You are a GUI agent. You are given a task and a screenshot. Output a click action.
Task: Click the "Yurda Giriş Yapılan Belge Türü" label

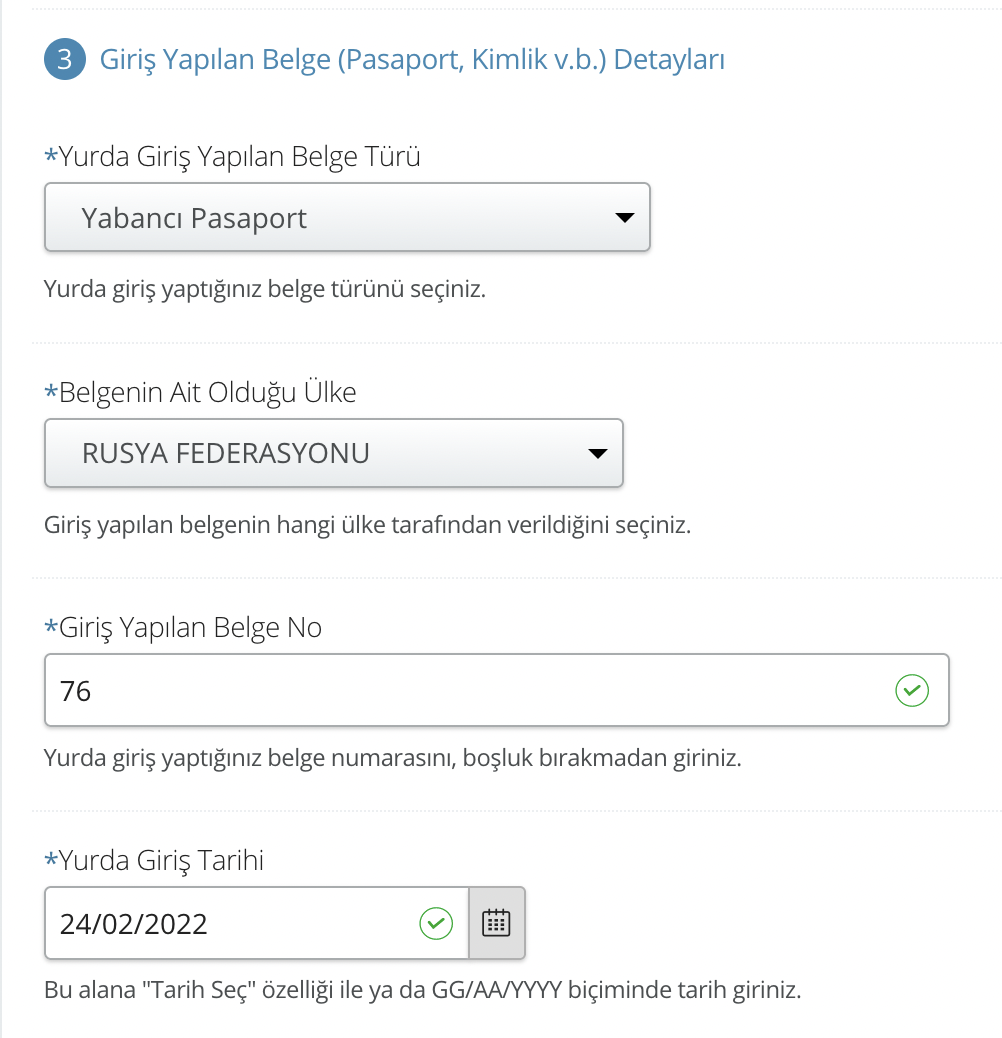(x=240, y=157)
